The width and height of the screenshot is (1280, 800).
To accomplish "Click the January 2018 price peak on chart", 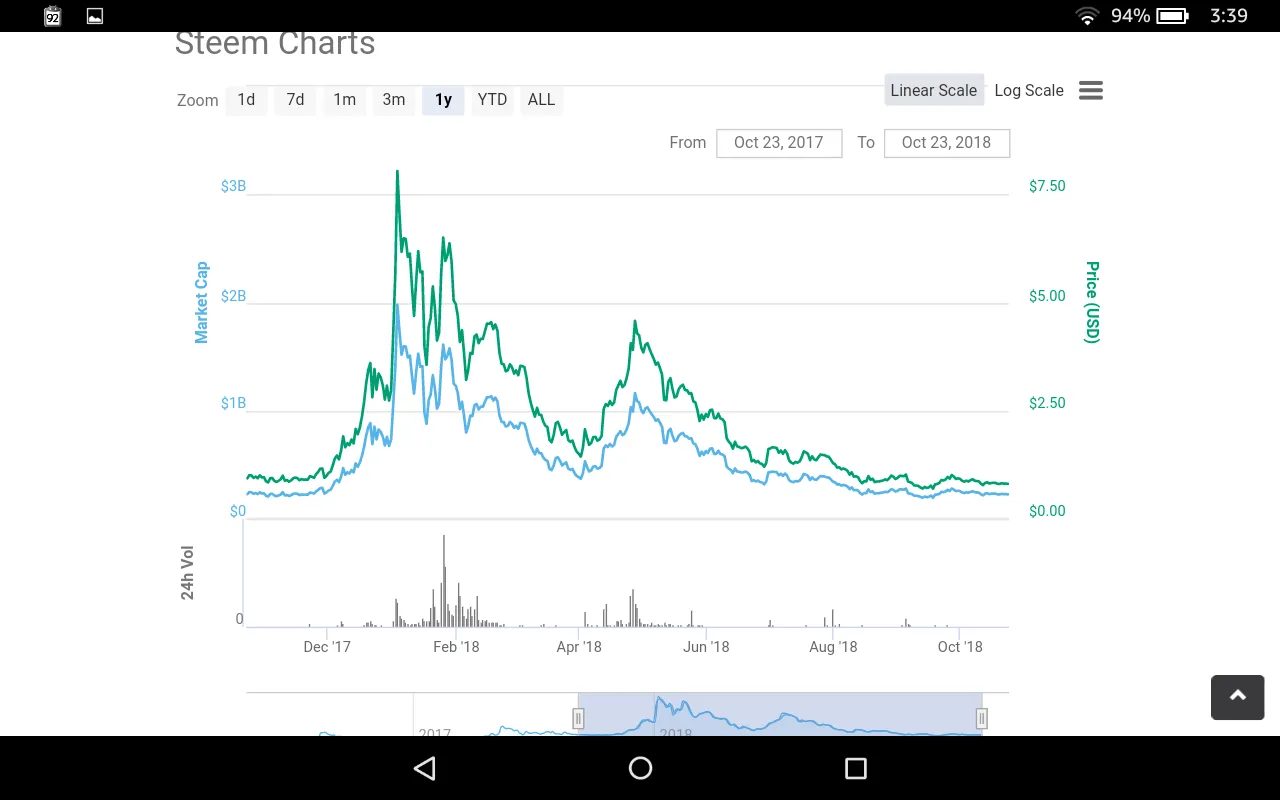I will coord(397,172).
